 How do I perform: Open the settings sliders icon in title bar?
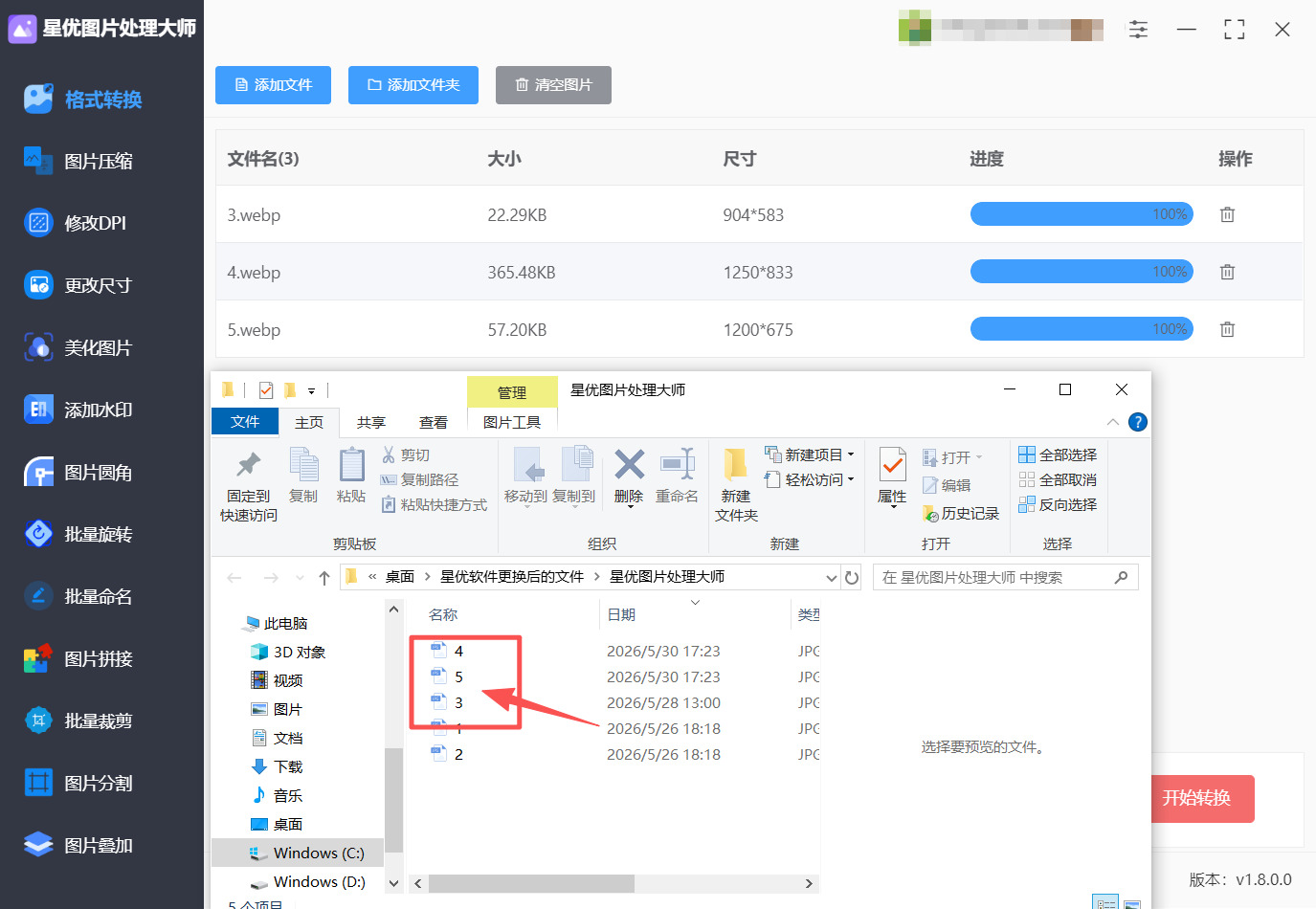click(1138, 30)
